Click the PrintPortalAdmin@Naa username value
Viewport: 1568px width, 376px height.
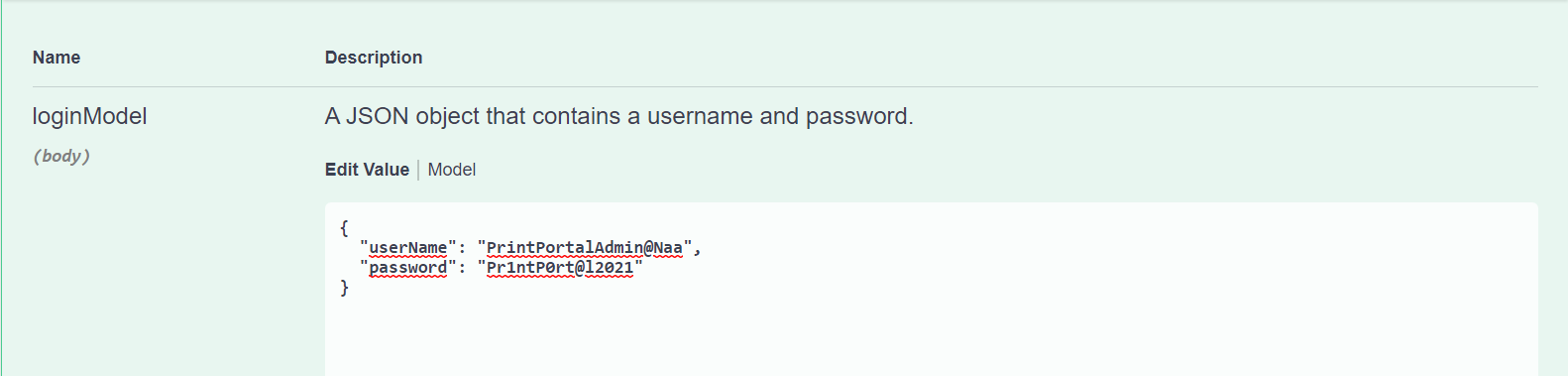tap(585, 248)
